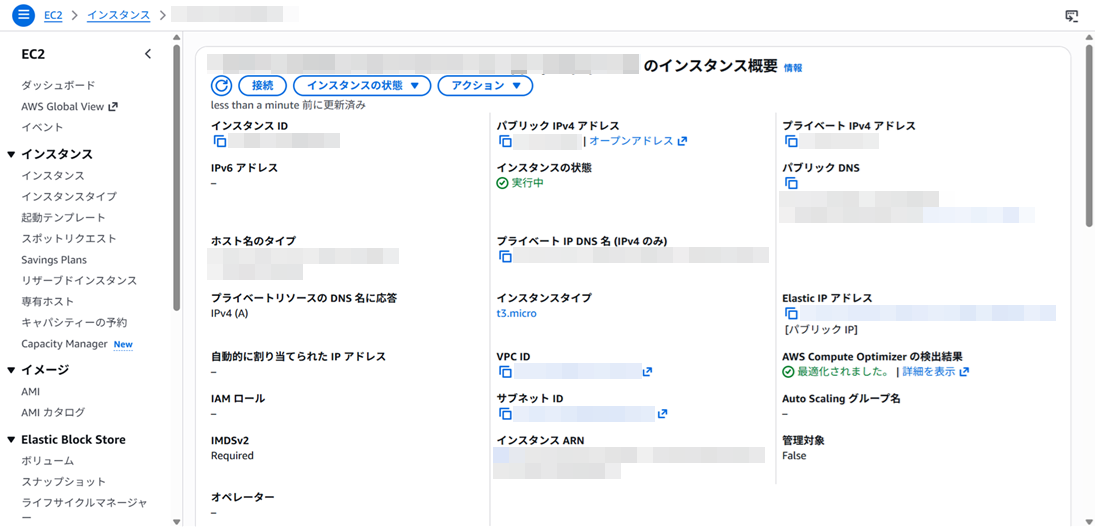Collapse the イメージ sidebar section
1095x527 pixels.
pos(12,370)
